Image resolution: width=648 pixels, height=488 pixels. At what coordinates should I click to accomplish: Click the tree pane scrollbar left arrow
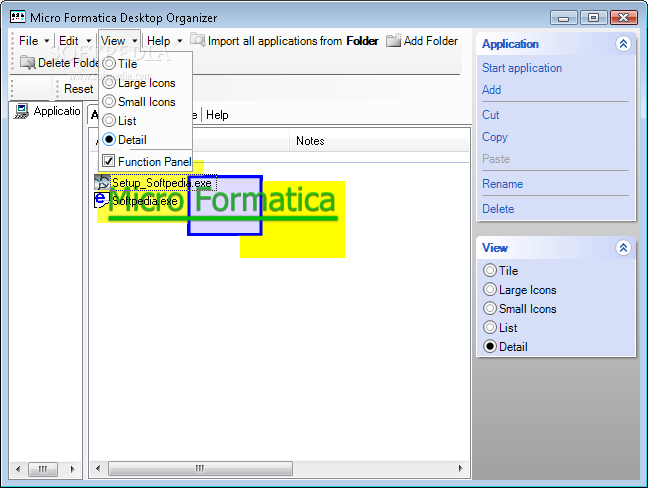(x=18, y=469)
